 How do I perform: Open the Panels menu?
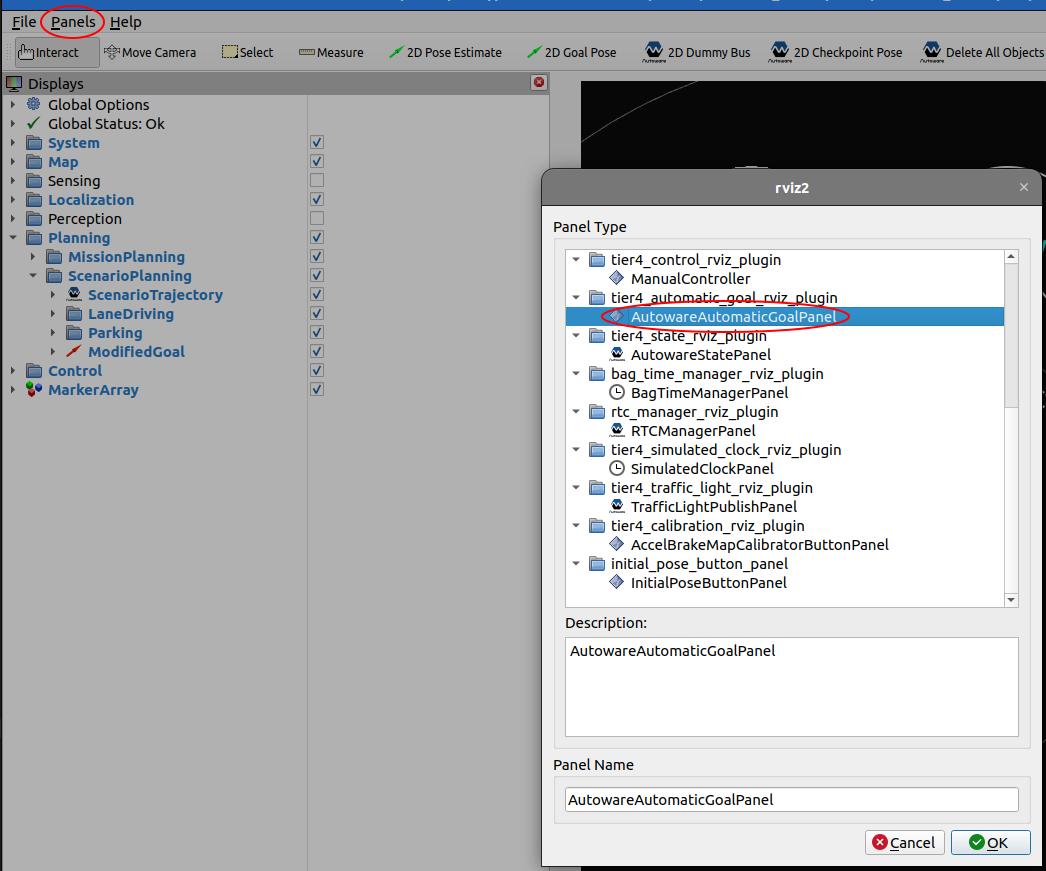point(72,21)
